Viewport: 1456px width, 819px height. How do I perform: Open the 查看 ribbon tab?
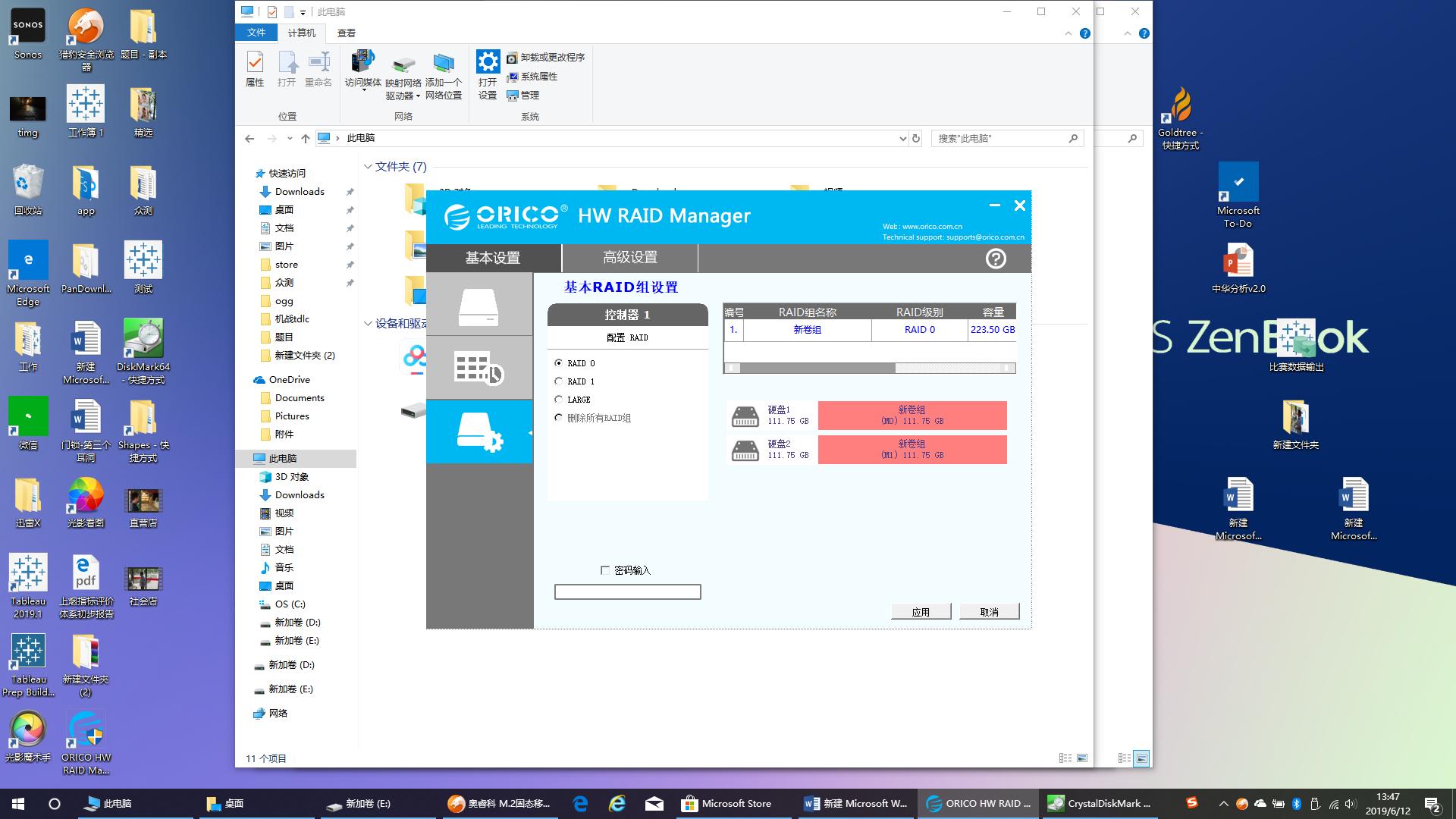click(x=347, y=33)
